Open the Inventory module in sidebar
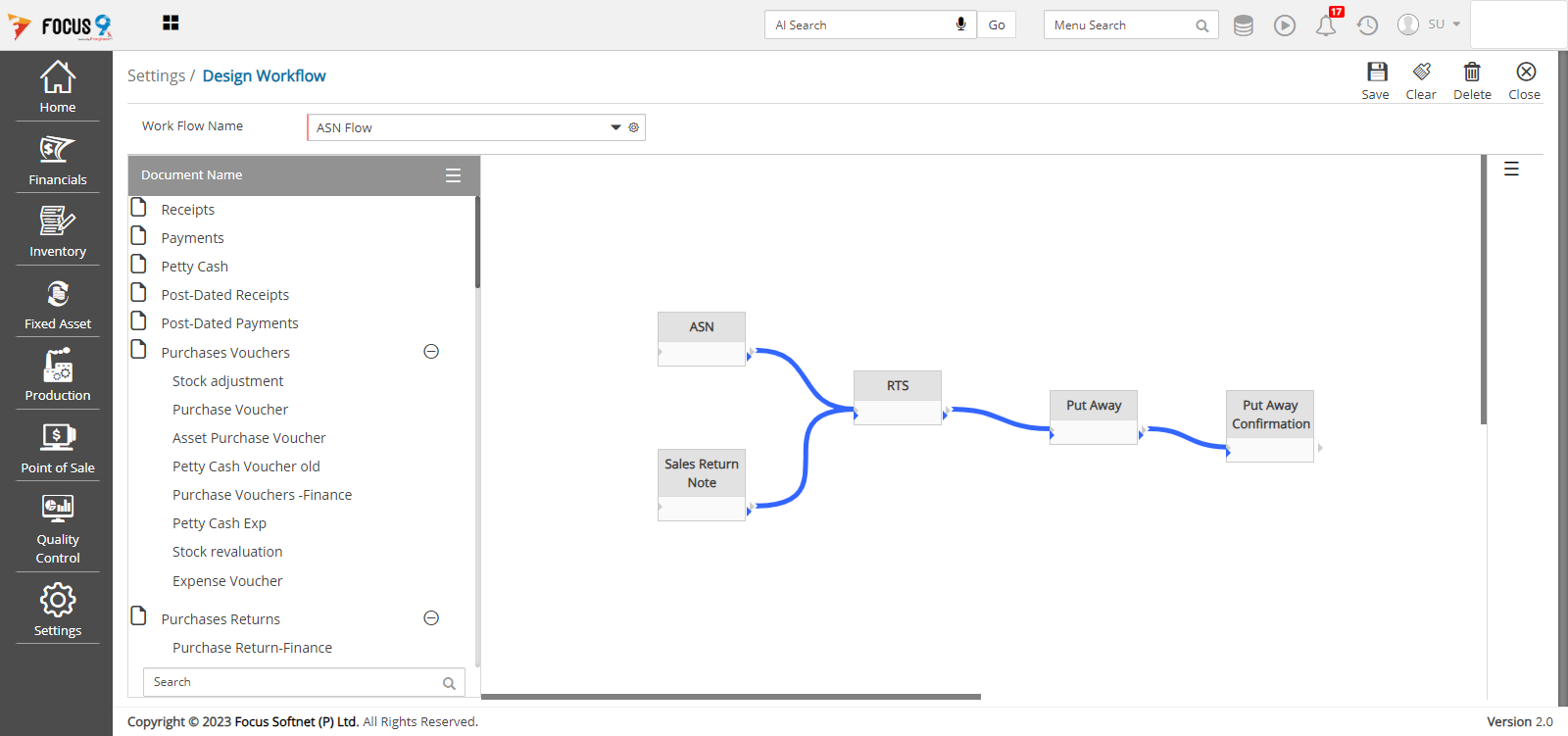 click(x=58, y=231)
